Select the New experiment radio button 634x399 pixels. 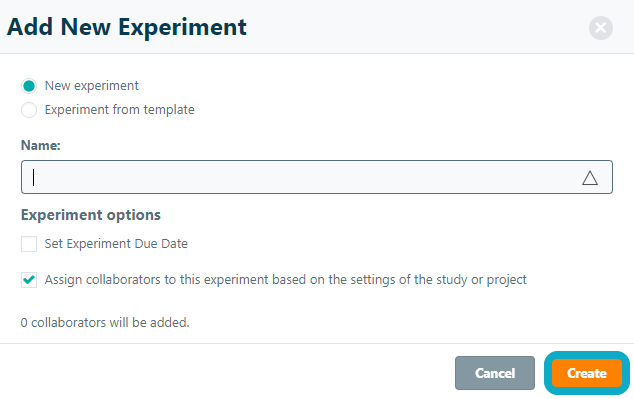coord(29,86)
